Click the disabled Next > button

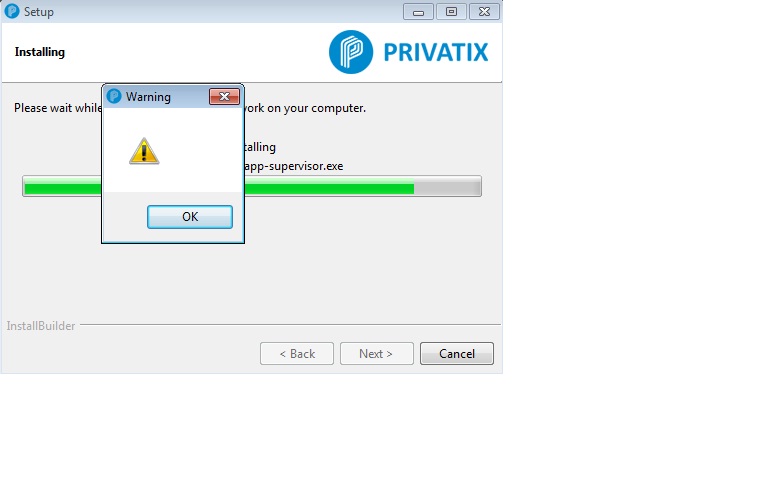[377, 354]
